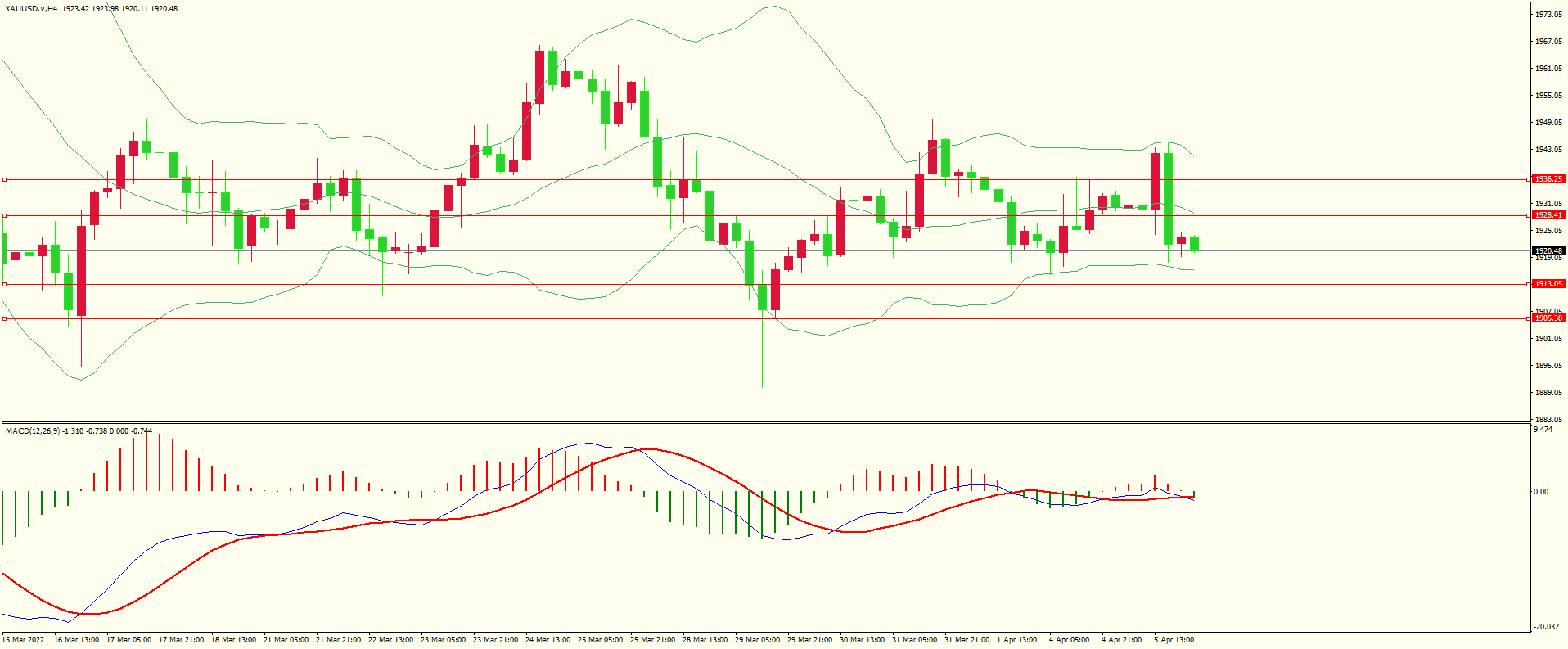Image resolution: width=1568 pixels, height=649 pixels.
Task: Click the 5 Apr 13:00 time axis label
Action: click(1174, 640)
